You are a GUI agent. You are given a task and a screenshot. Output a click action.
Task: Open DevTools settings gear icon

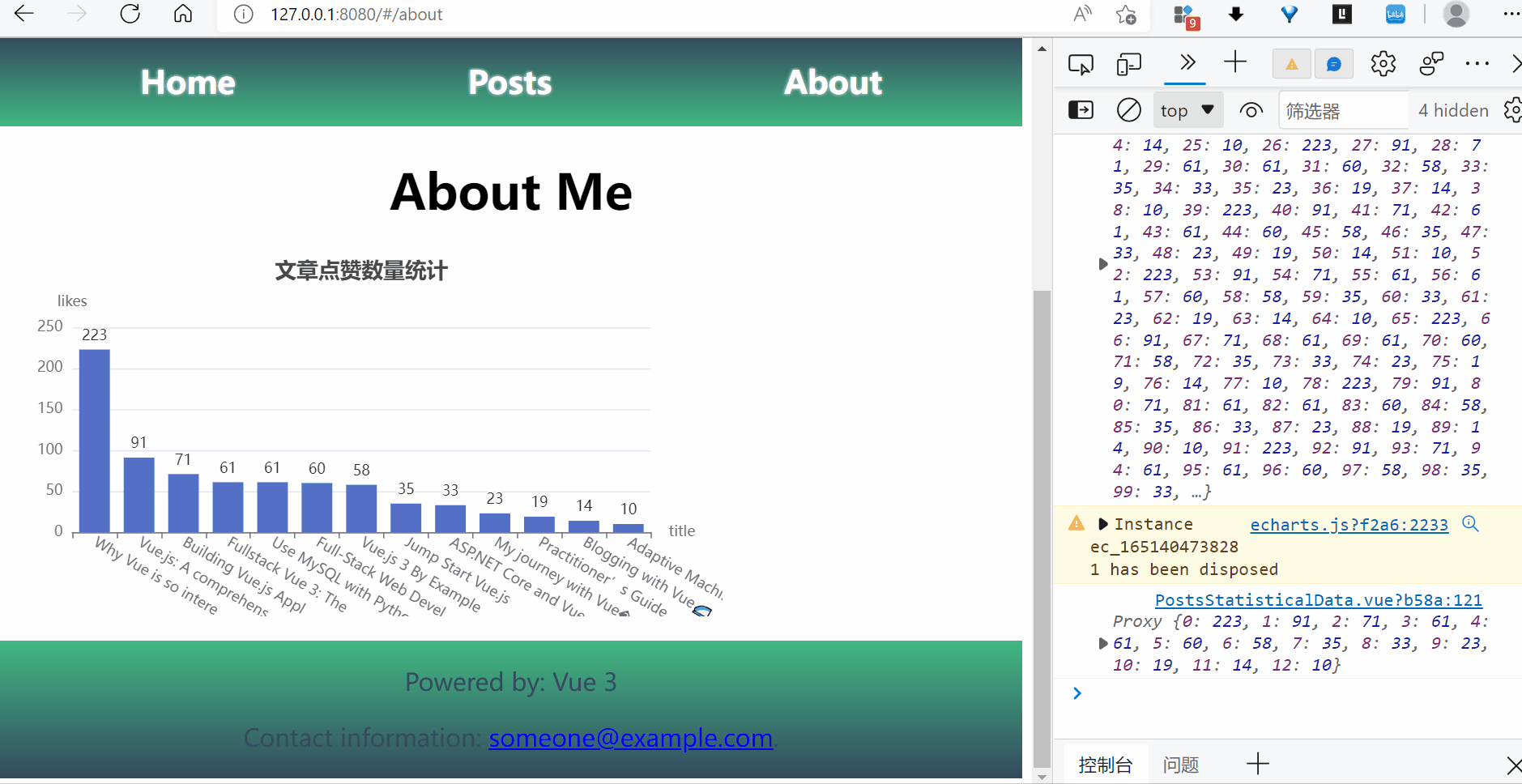tap(1383, 64)
